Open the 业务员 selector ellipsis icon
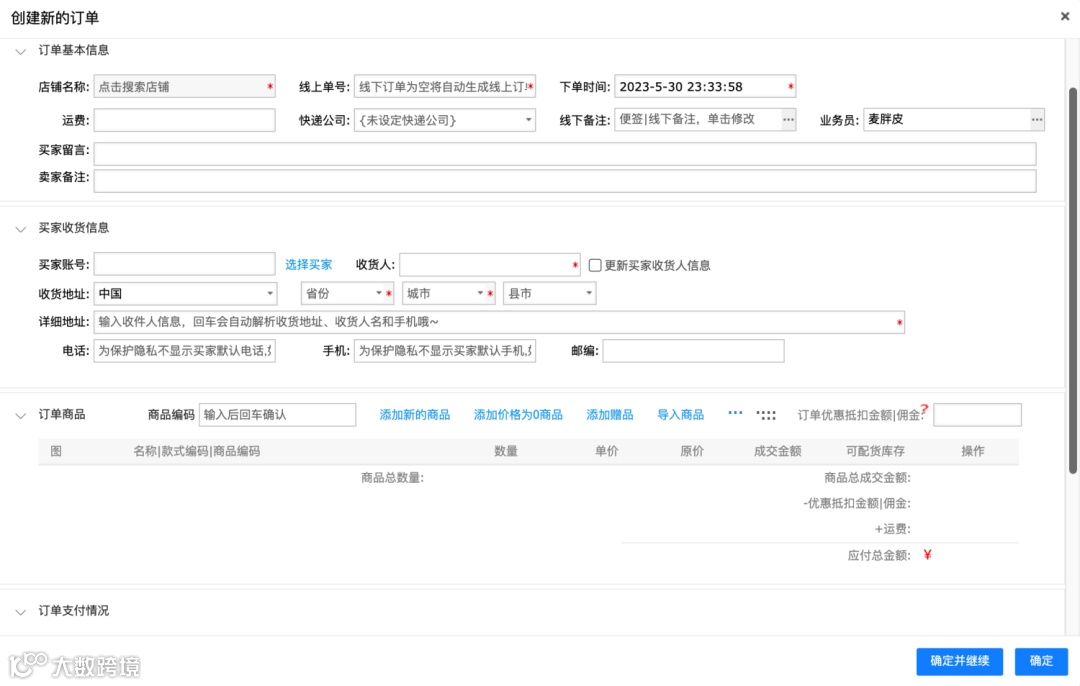 pyautogui.click(x=1036, y=119)
